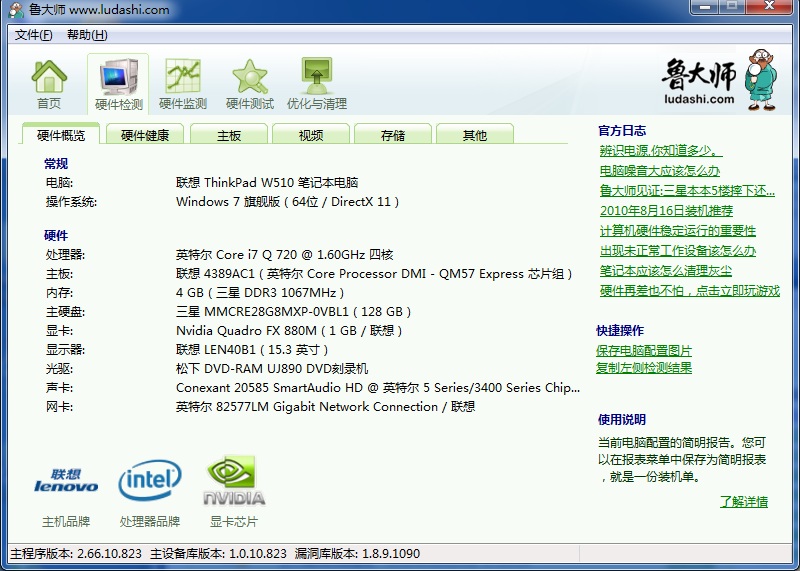
Task: Click the 操作系统: label
Action: coord(71,202)
